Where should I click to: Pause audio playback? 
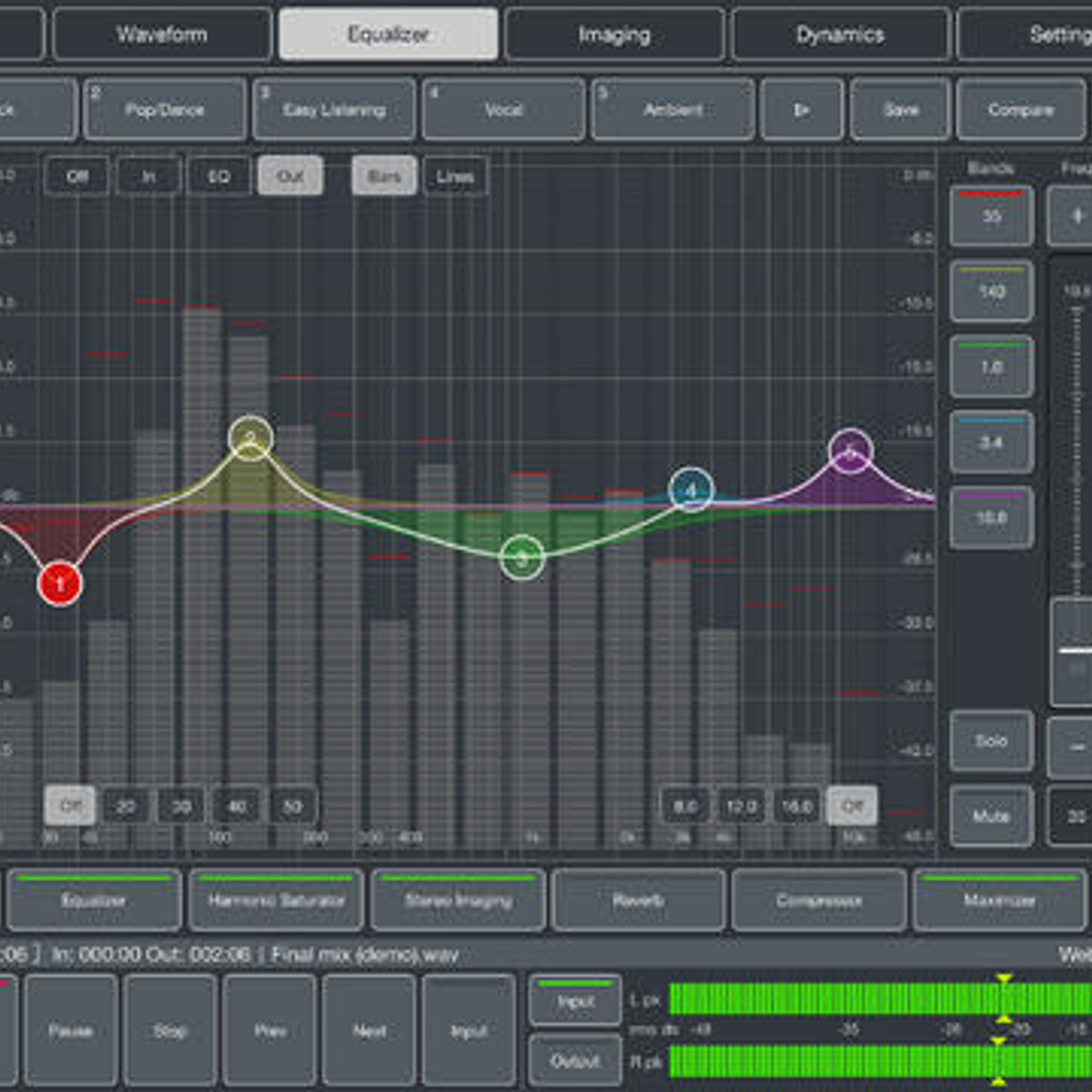pyautogui.click(x=71, y=1030)
